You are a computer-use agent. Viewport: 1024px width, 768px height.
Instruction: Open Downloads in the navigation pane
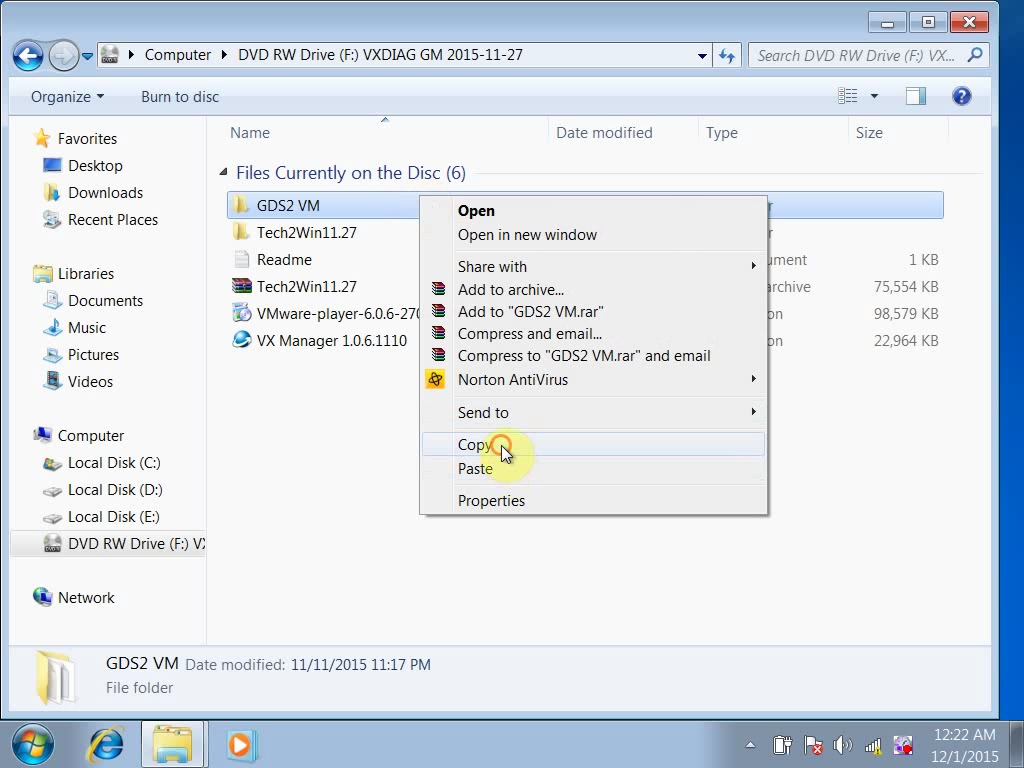tap(105, 193)
